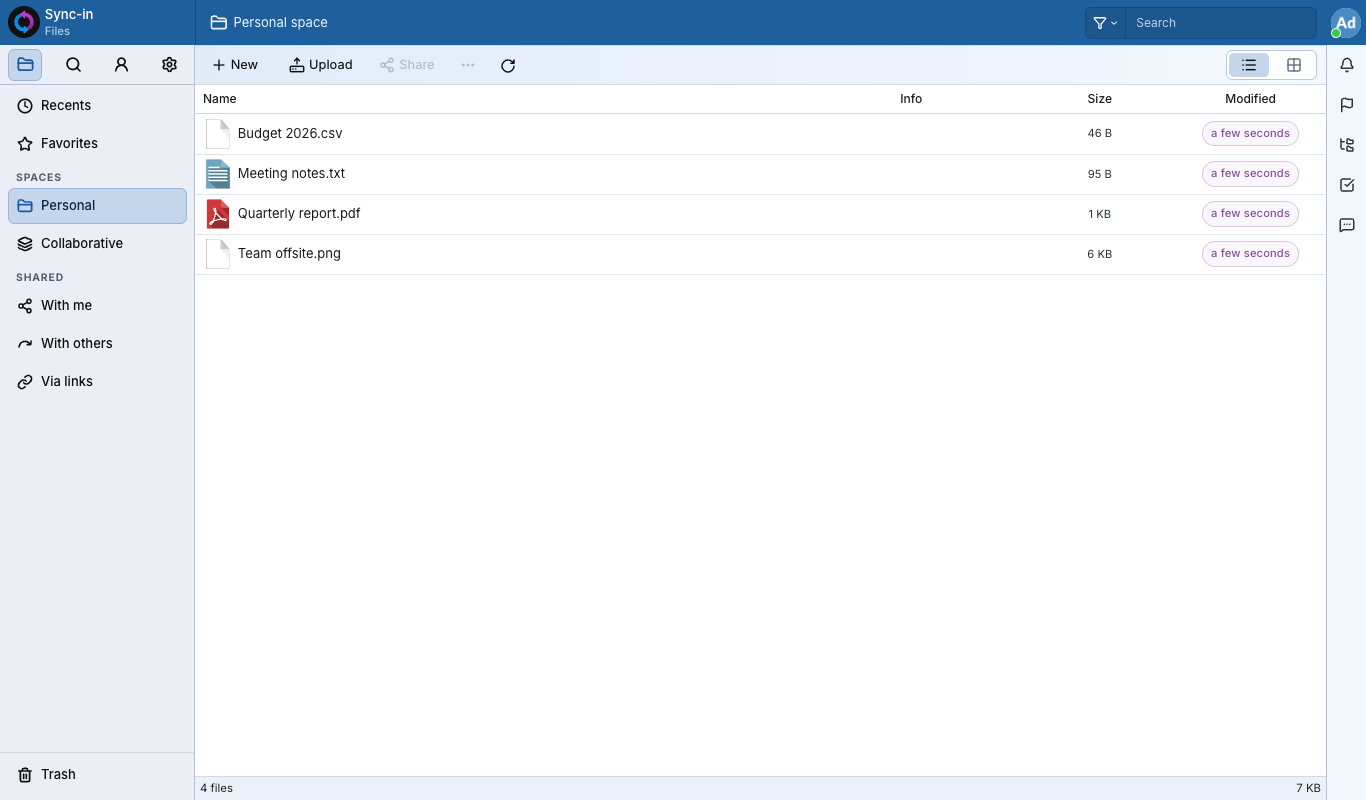Viewport: 1366px width, 800px height.
Task: Open the Trash
Action: 97,775
